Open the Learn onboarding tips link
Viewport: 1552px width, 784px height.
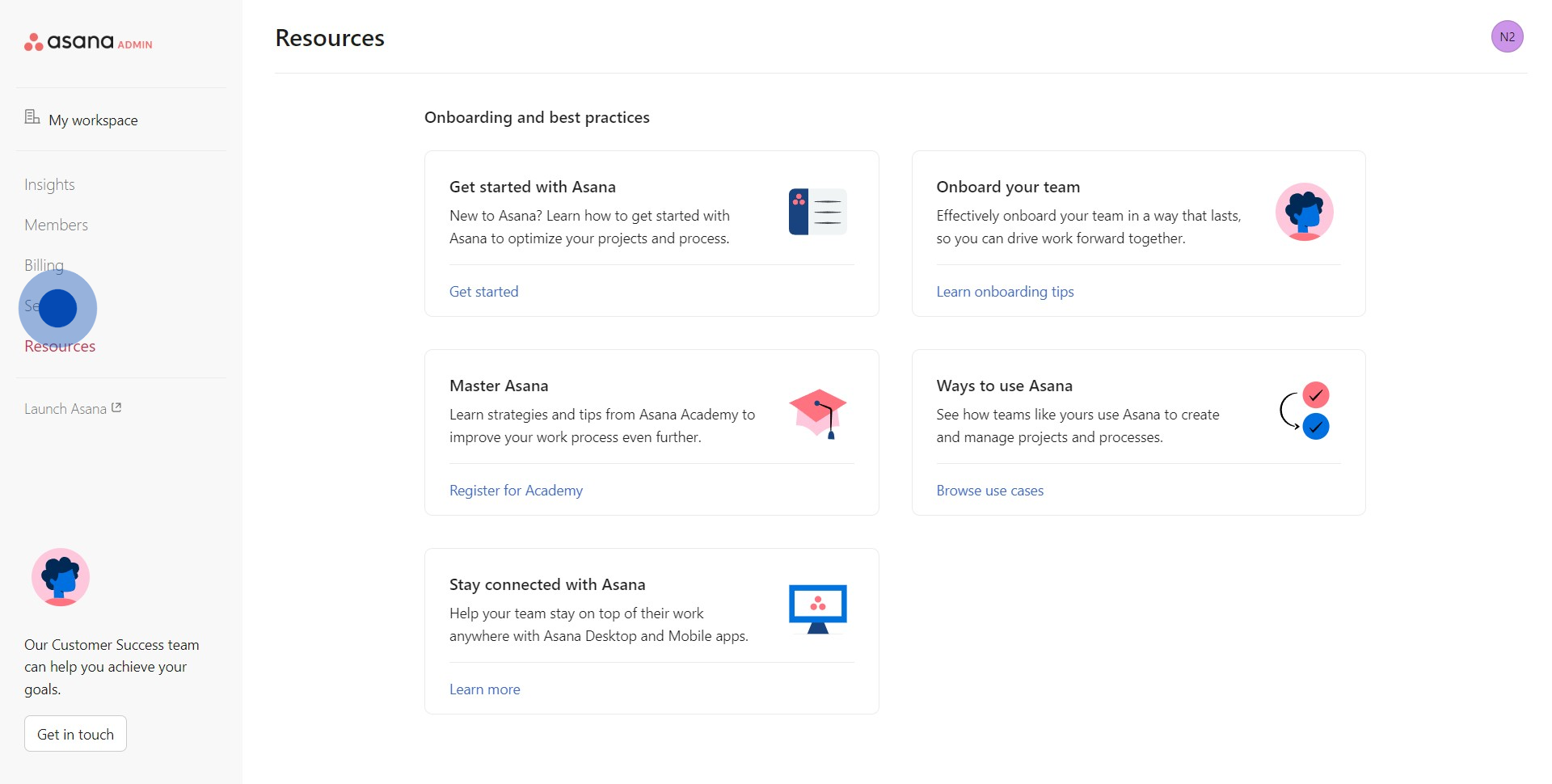[x=1005, y=292]
